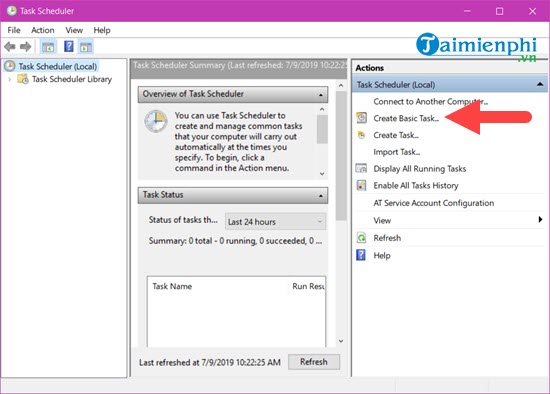
Task: Click Refresh in the Actions pane
Action: 387,238
